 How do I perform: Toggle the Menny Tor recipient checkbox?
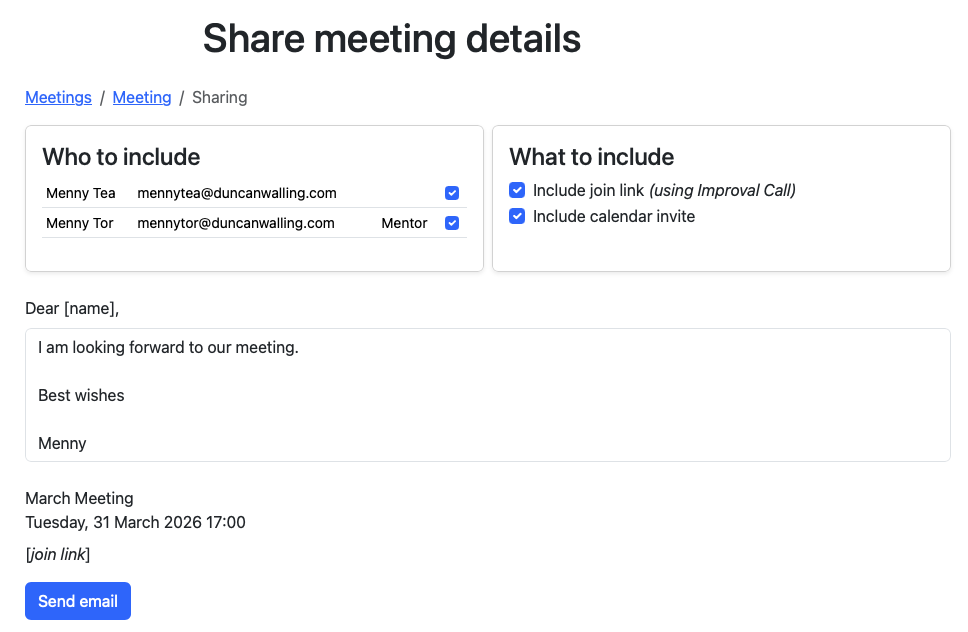(452, 223)
